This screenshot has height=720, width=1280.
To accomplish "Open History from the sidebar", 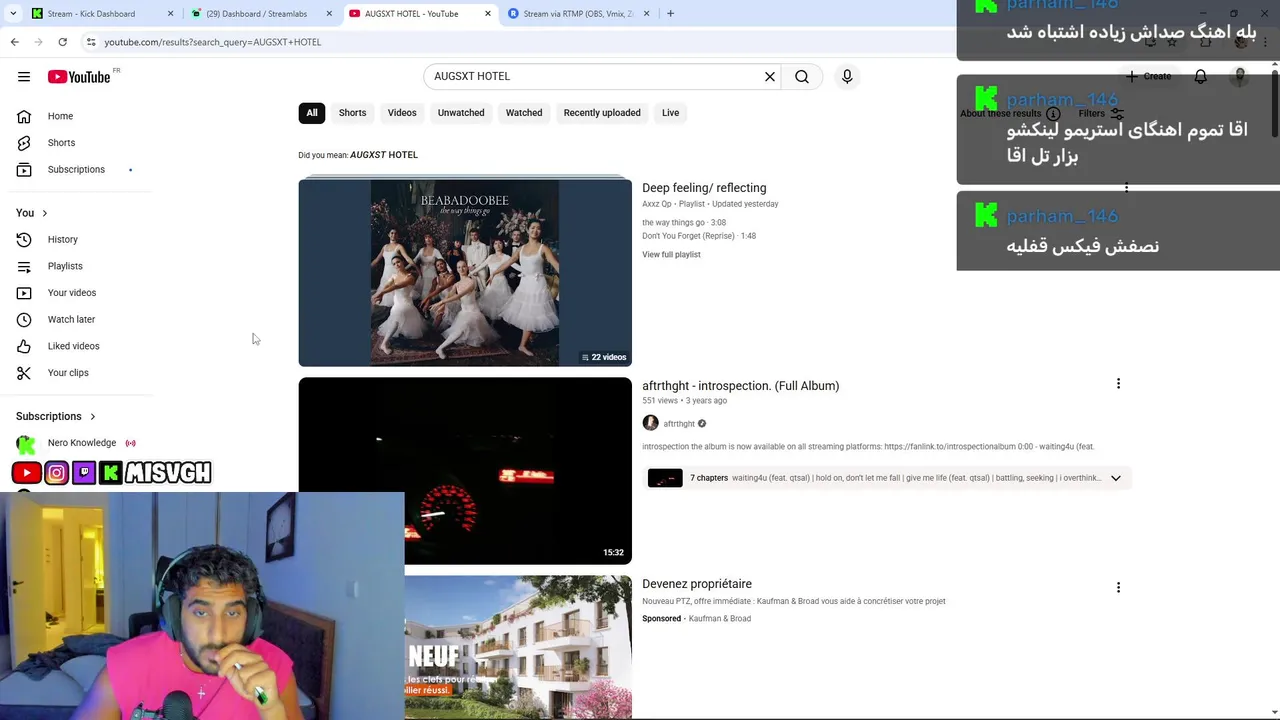I will (x=62, y=240).
